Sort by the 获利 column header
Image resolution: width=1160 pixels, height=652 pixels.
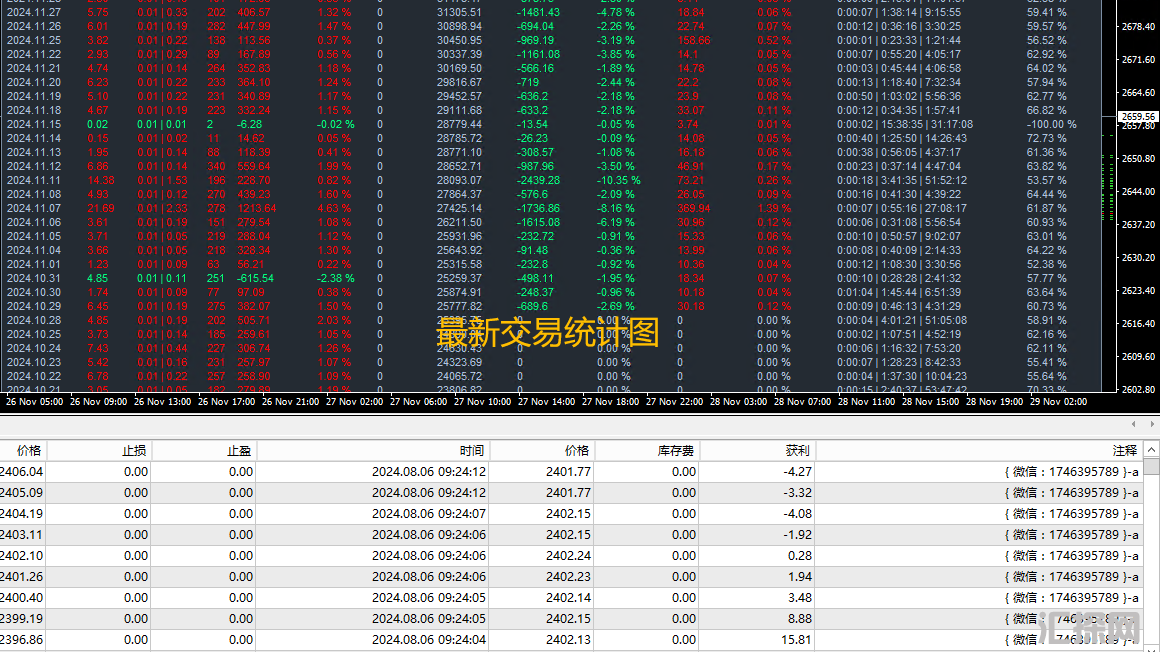(x=798, y=451)
